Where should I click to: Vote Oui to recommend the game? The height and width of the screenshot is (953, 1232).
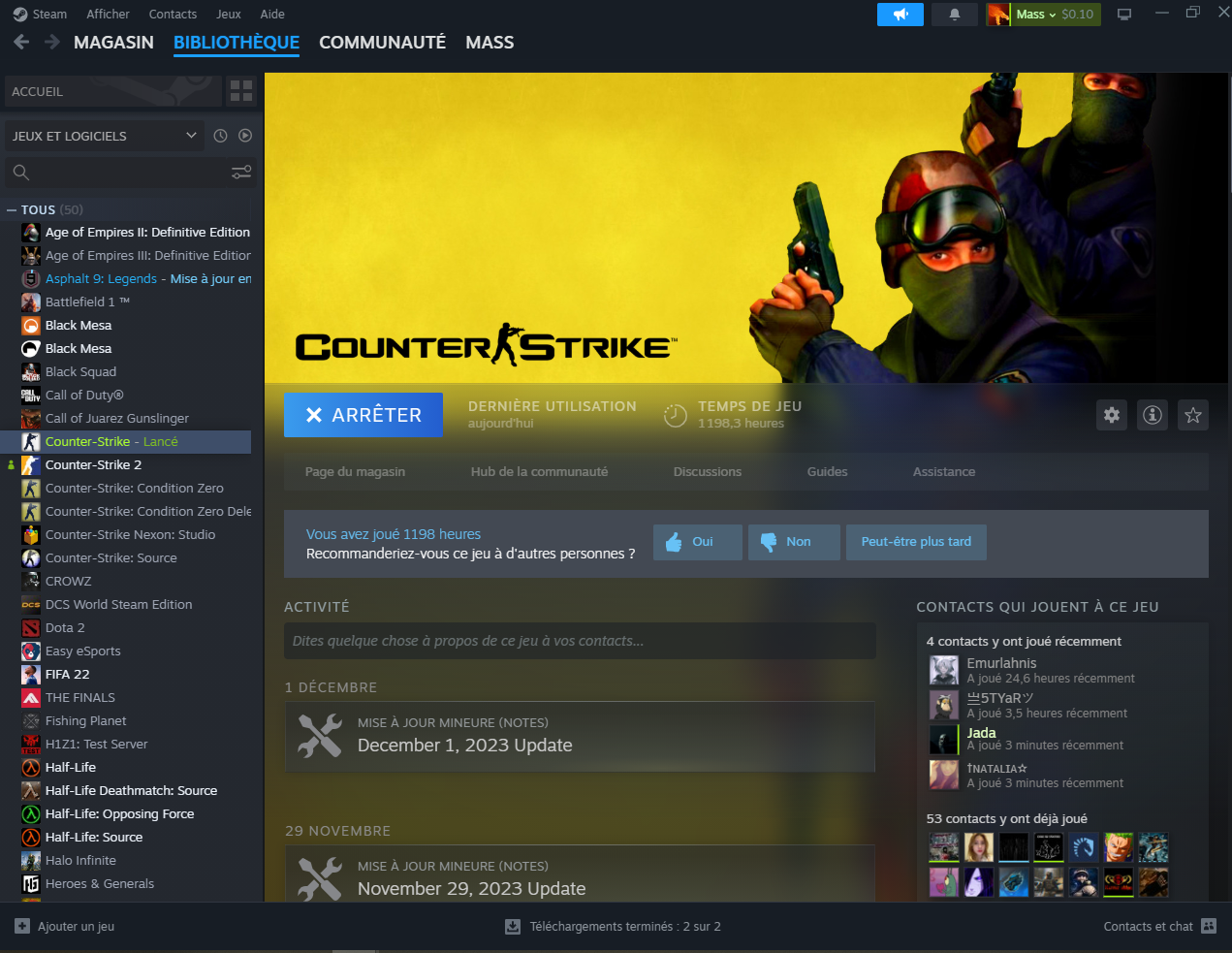click(x=697, y=542)
